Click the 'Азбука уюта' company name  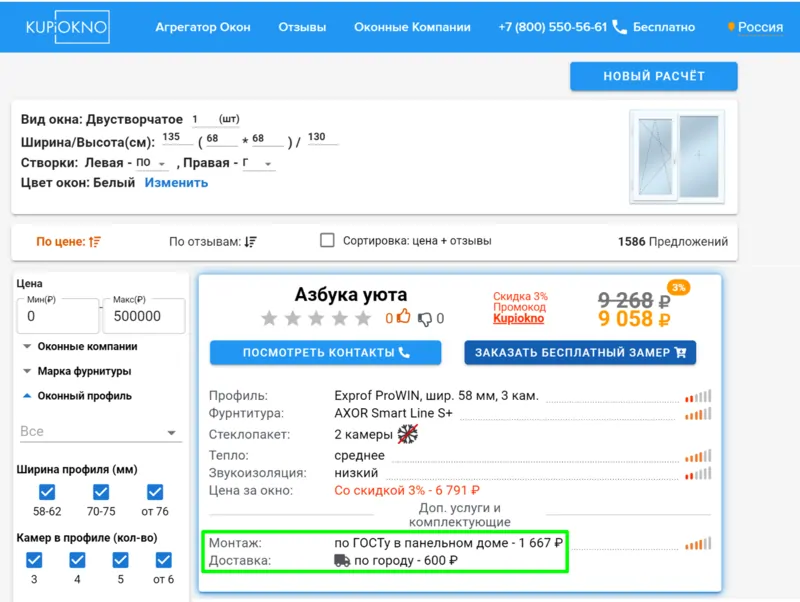point(351,294)
